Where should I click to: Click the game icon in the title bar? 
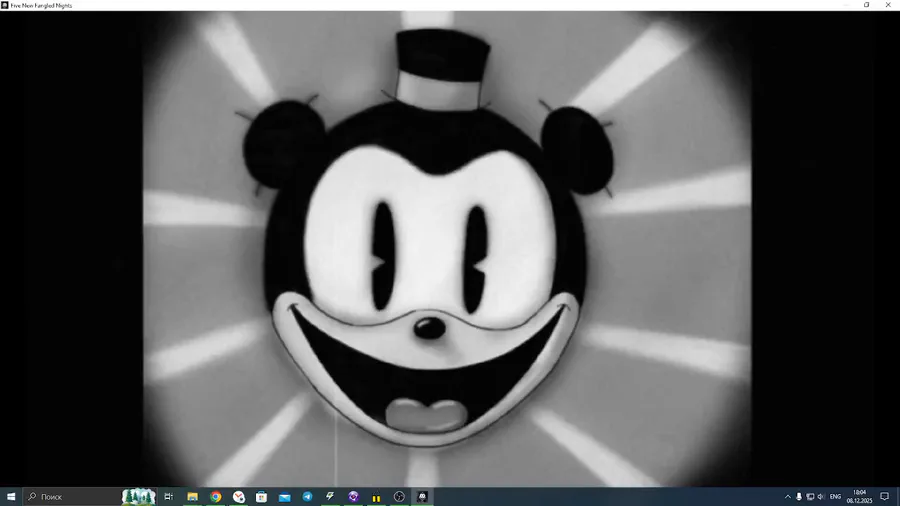5,5
